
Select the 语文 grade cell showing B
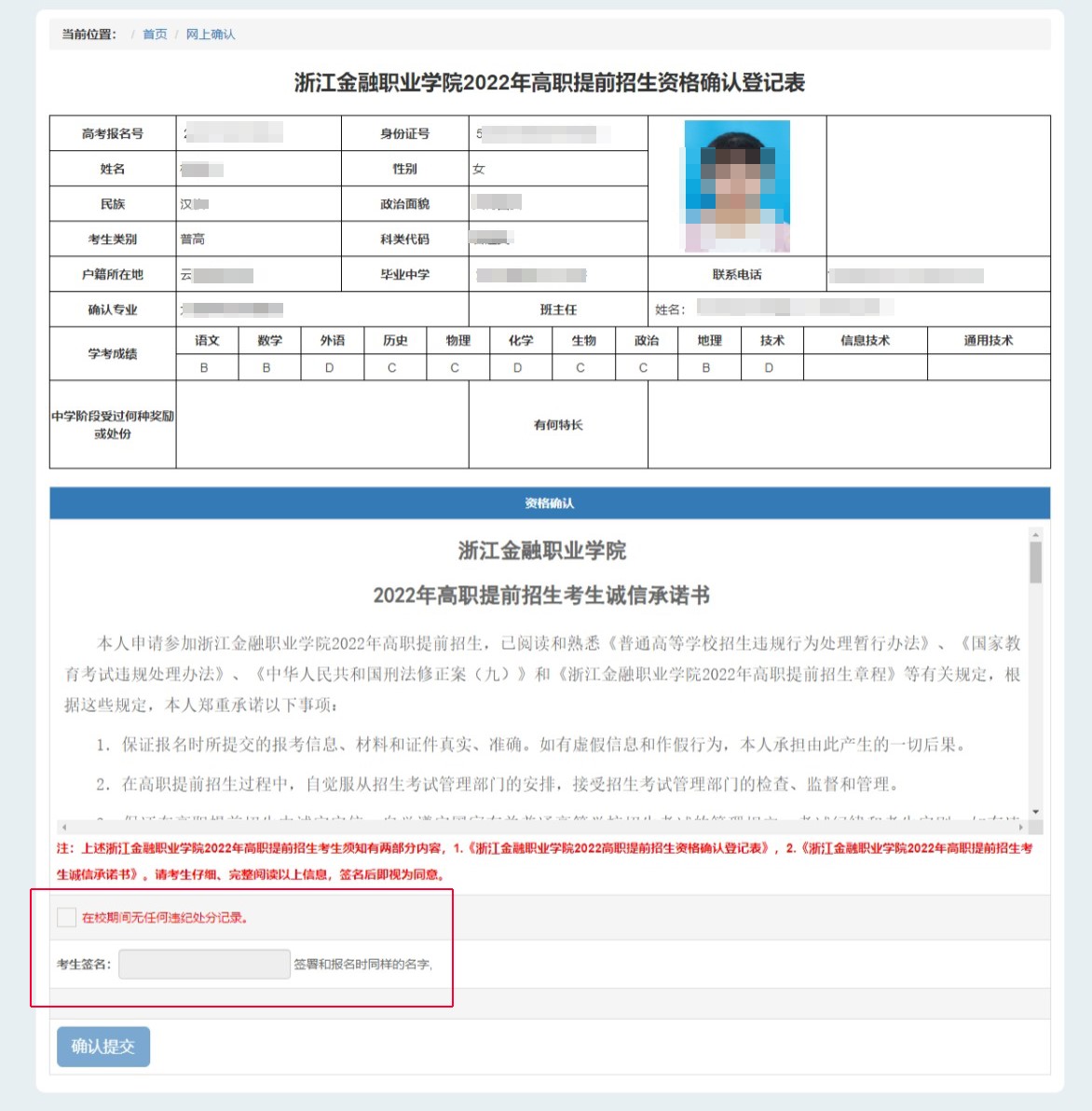[x=207, y=367]
